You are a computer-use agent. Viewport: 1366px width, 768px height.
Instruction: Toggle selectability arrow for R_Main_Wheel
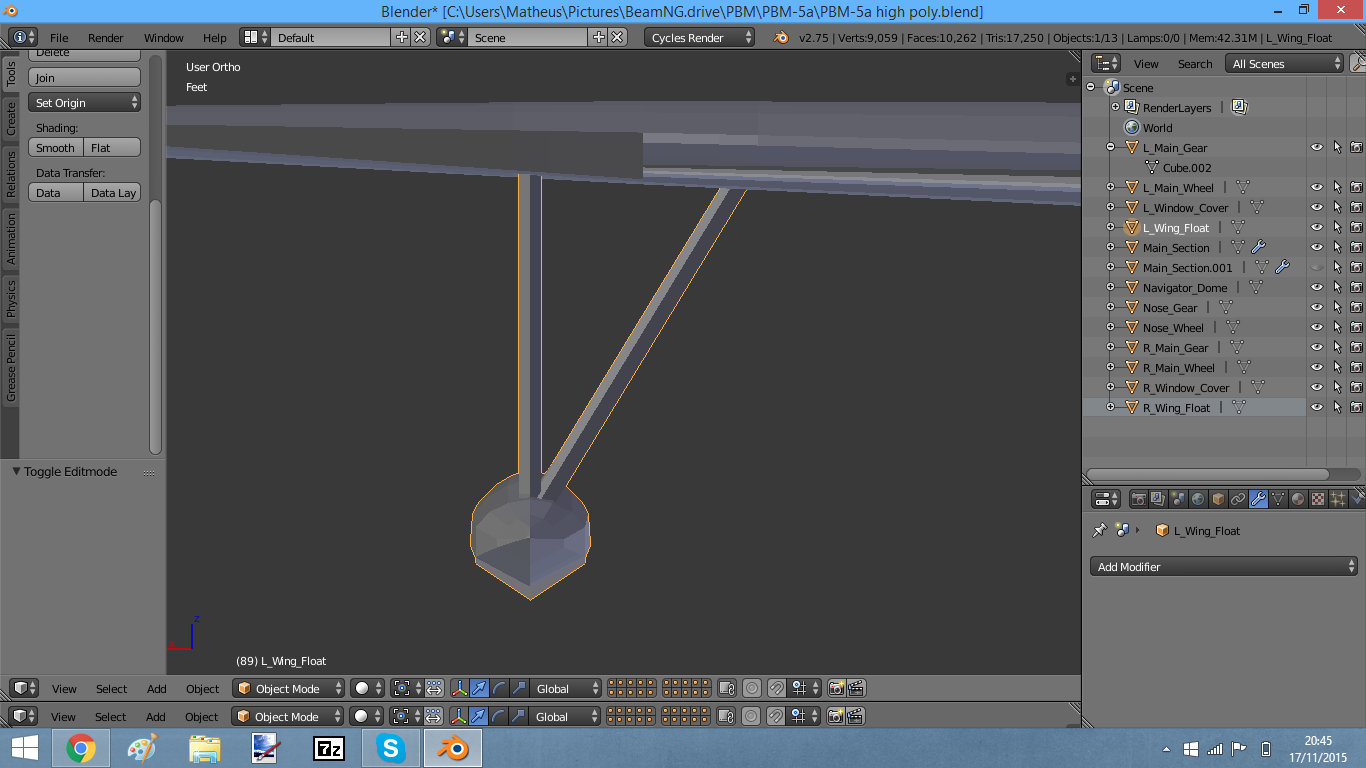(1337, 367)
